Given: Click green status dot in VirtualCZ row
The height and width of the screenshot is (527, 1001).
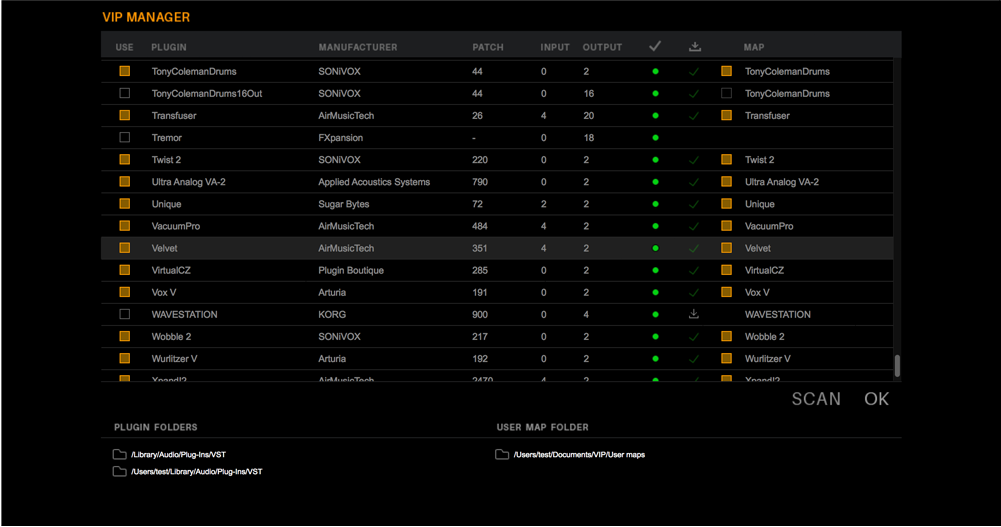Looking at the screenshot, I should [x=655, y=271].
